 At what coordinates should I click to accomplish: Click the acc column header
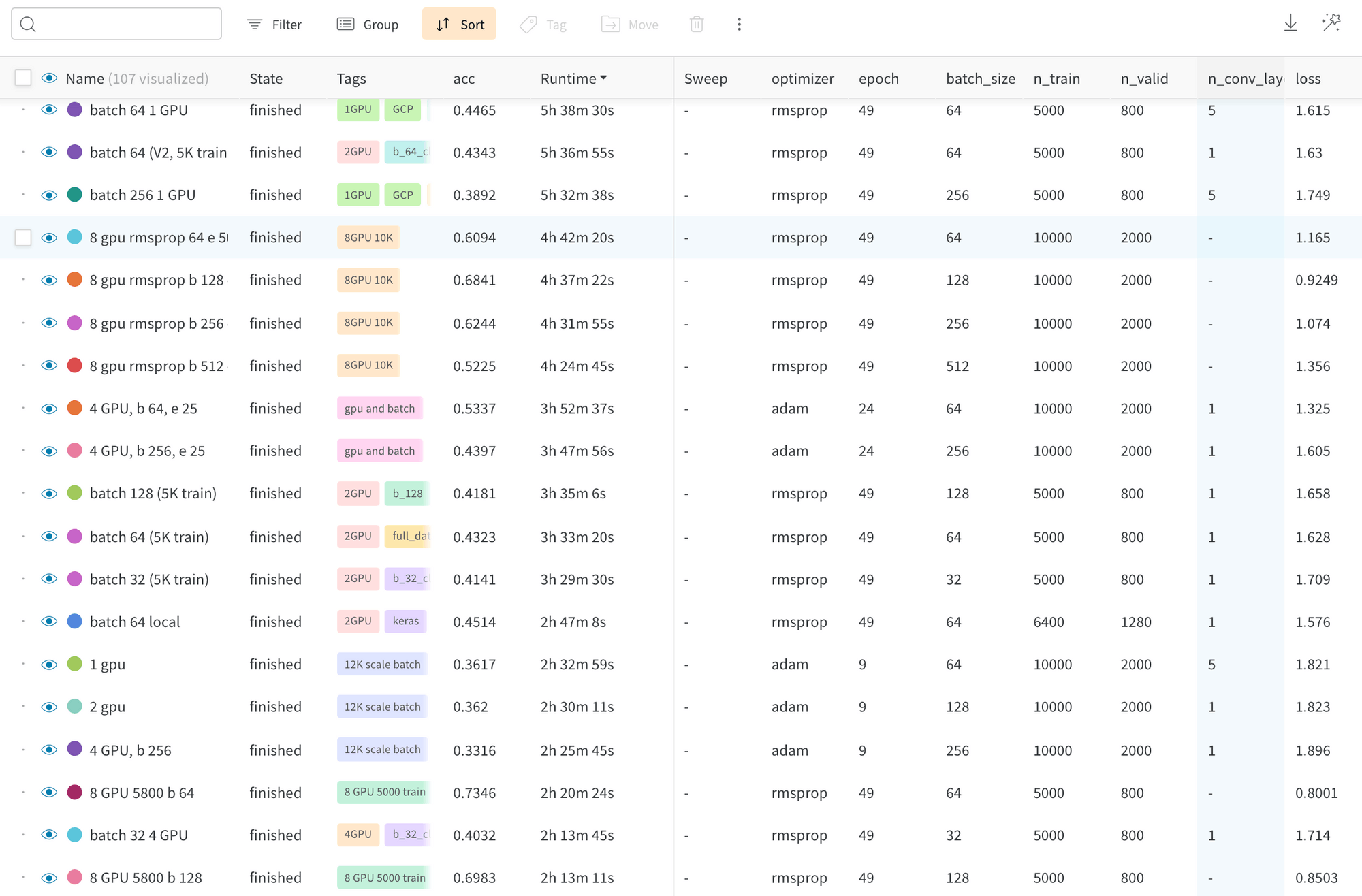click(x=464, y=79)
